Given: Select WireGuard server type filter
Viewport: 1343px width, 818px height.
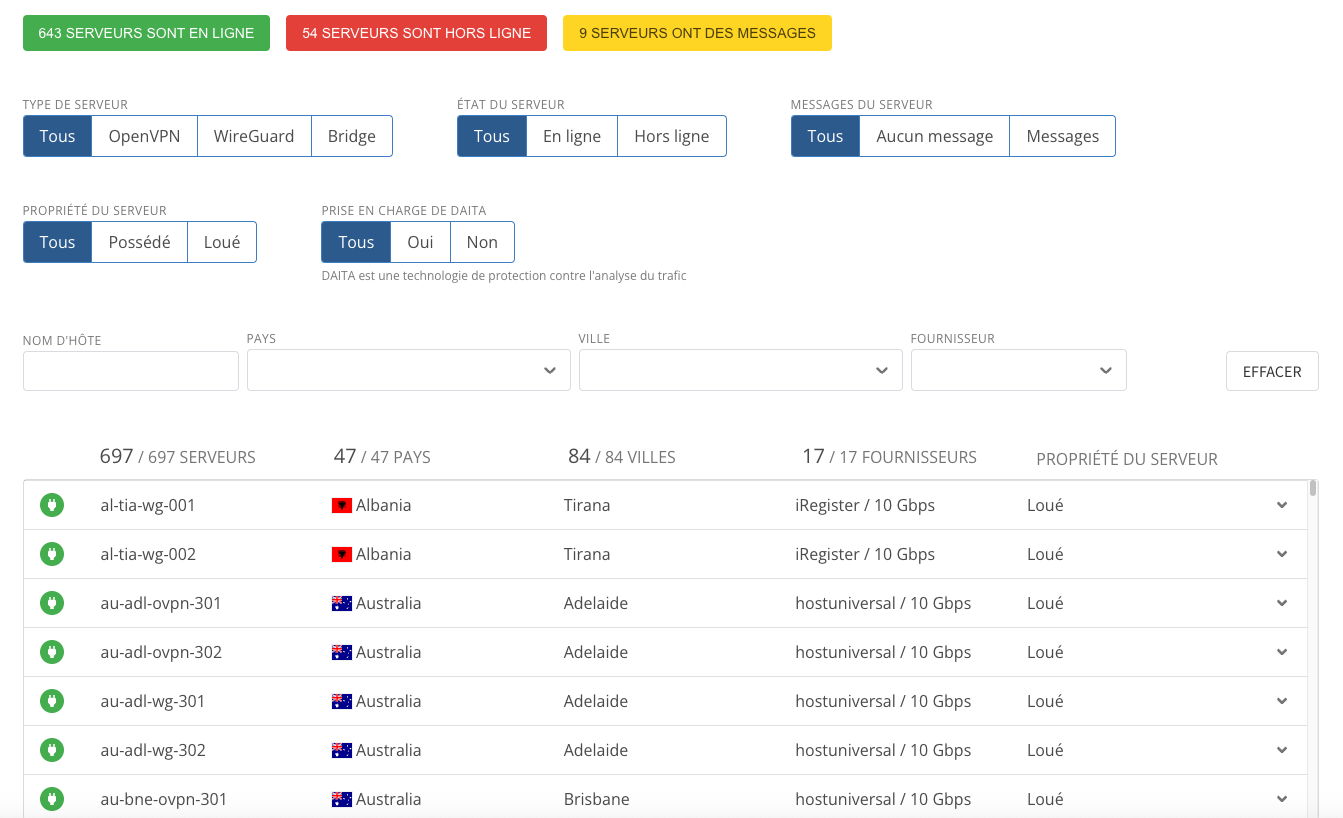Looking at the screenshot, I should 254,136.
